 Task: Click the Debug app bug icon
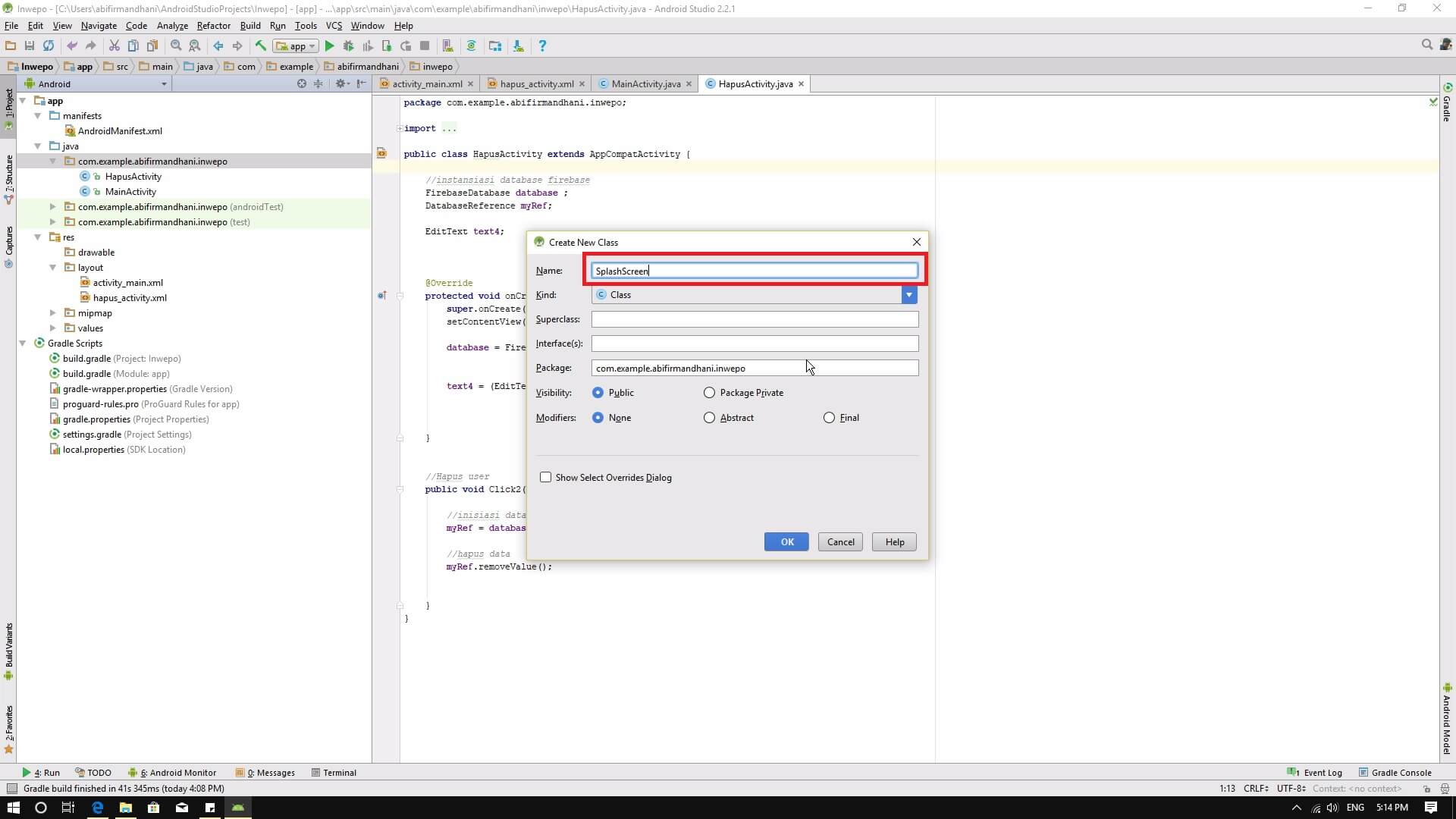[348, 46]
